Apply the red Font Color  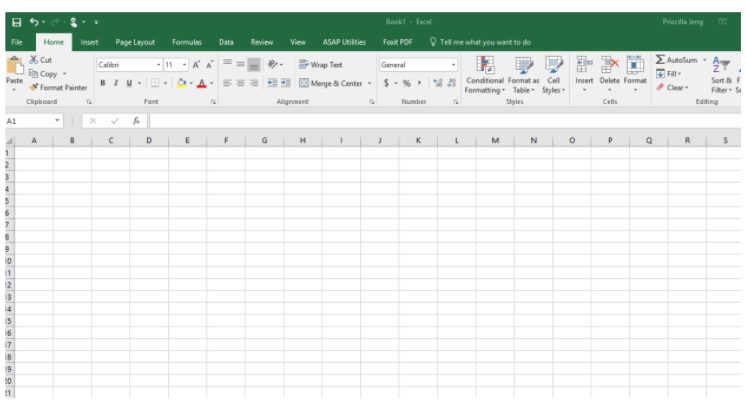coord(202,83)
